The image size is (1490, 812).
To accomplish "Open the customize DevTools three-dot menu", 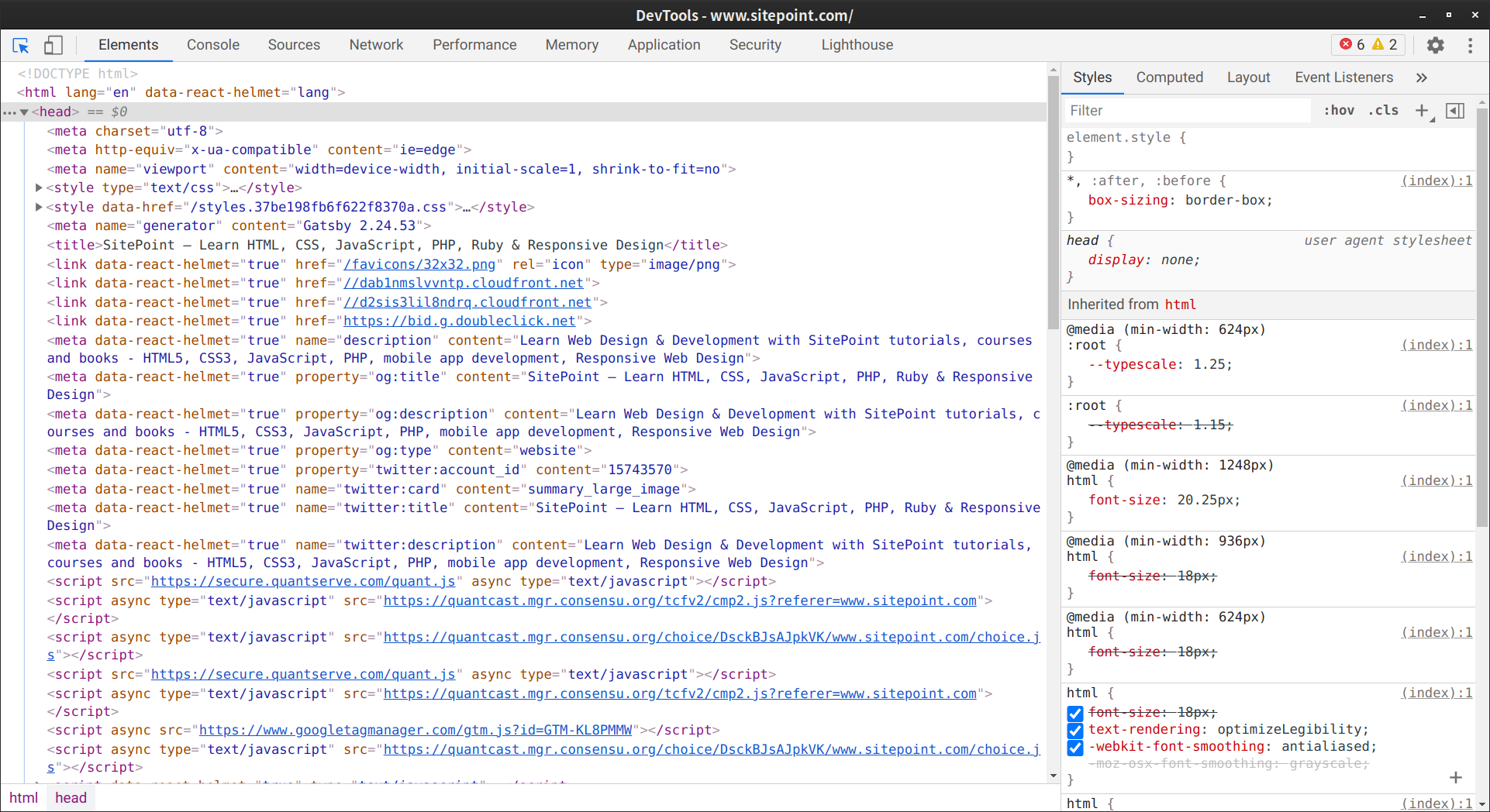I will pos(1471,45).
